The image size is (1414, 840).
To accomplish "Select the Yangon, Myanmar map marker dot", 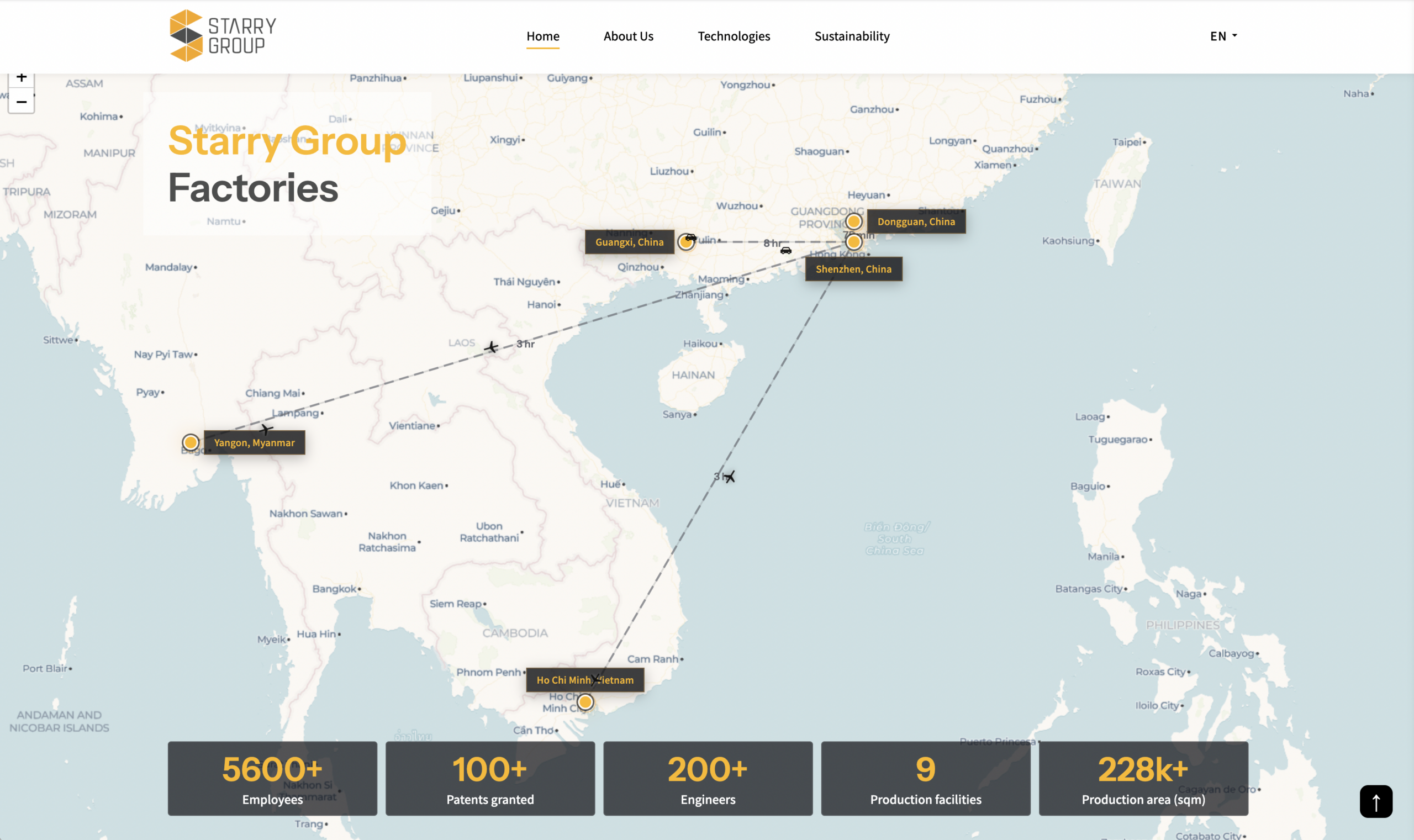I will pyautogui.click(x=191, y=442).
